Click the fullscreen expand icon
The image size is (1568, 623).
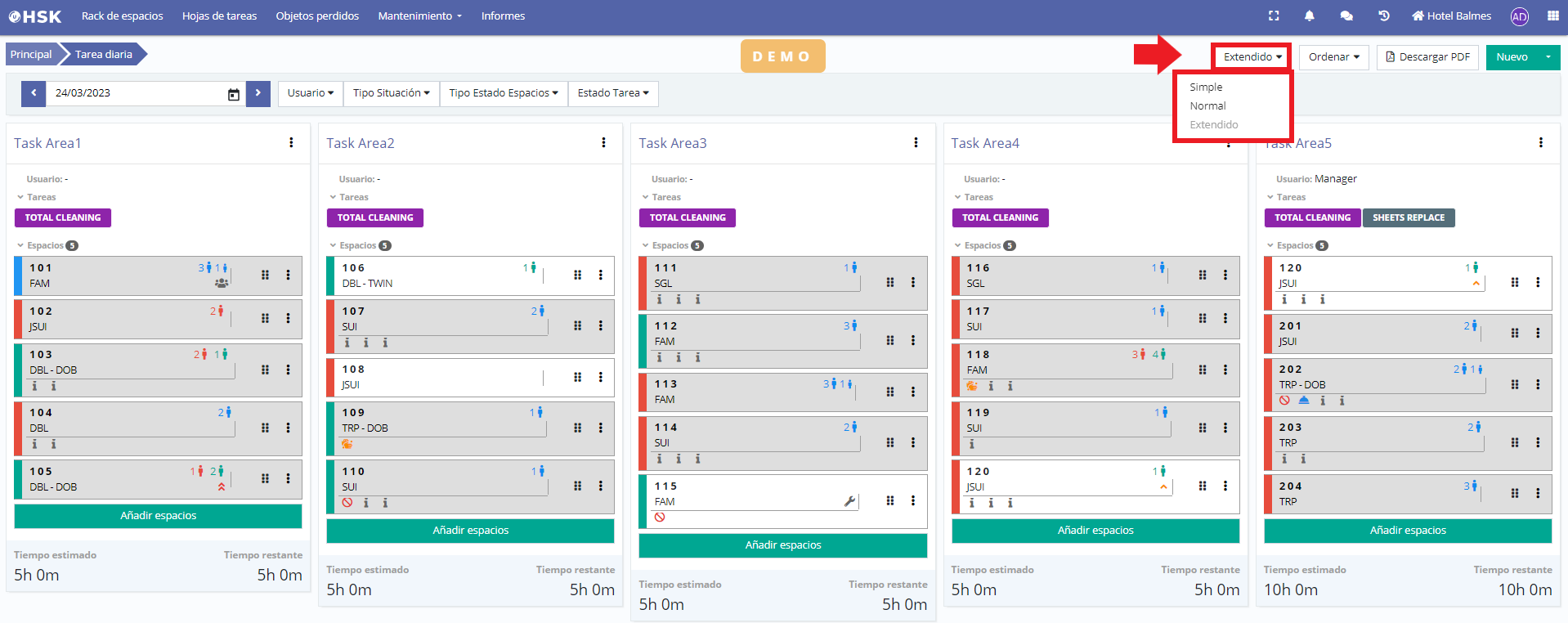tap(1274, 16)
